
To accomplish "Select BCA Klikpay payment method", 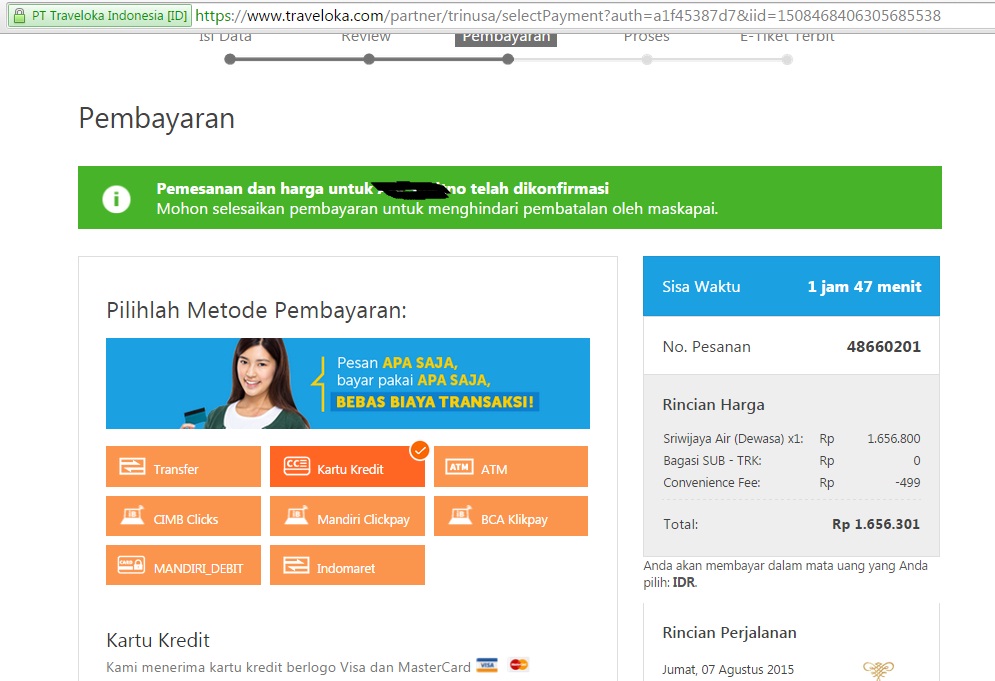I will click(x=511, y=516).
